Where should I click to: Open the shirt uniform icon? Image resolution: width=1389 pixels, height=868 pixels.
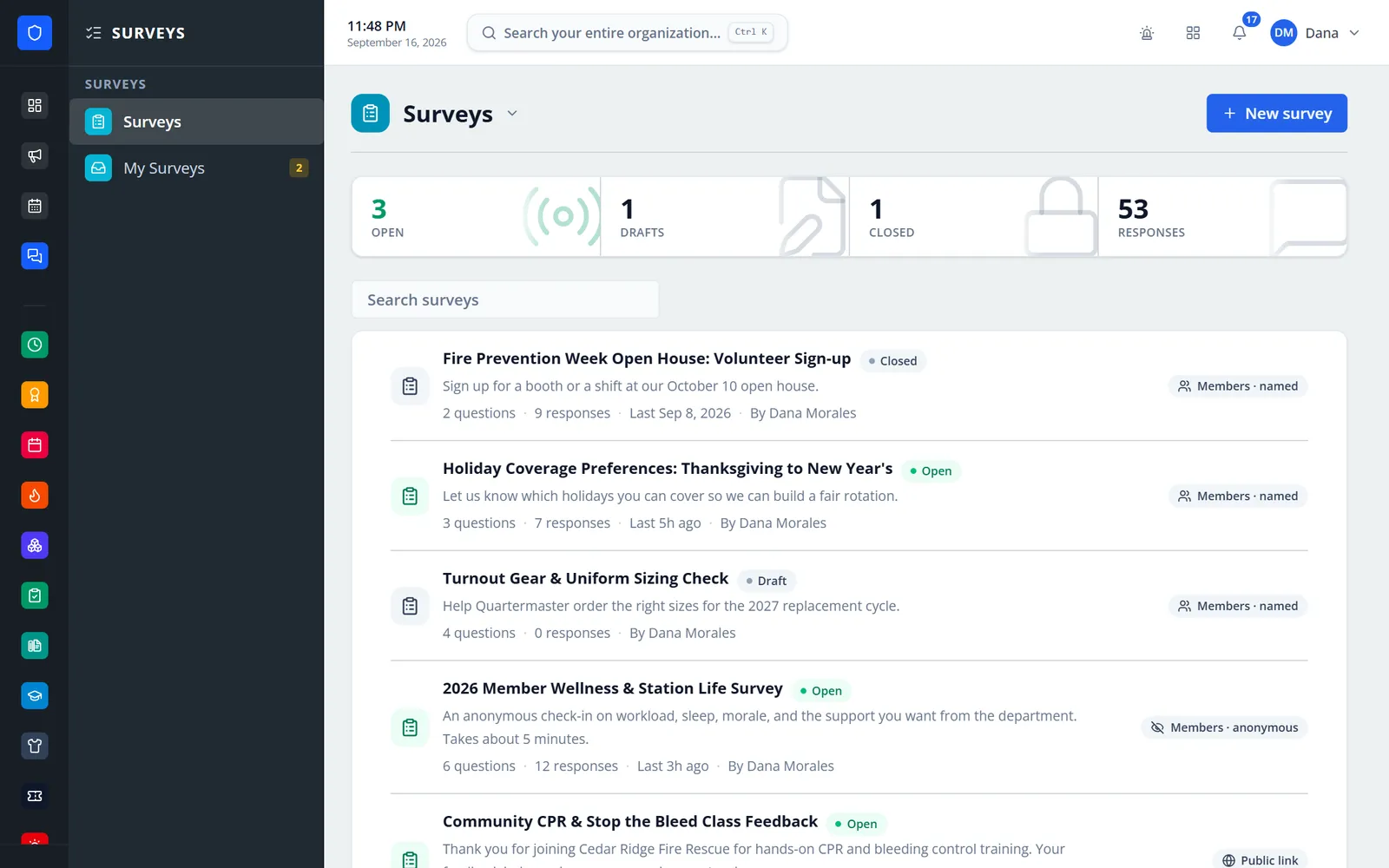click(x=35, y=746)
